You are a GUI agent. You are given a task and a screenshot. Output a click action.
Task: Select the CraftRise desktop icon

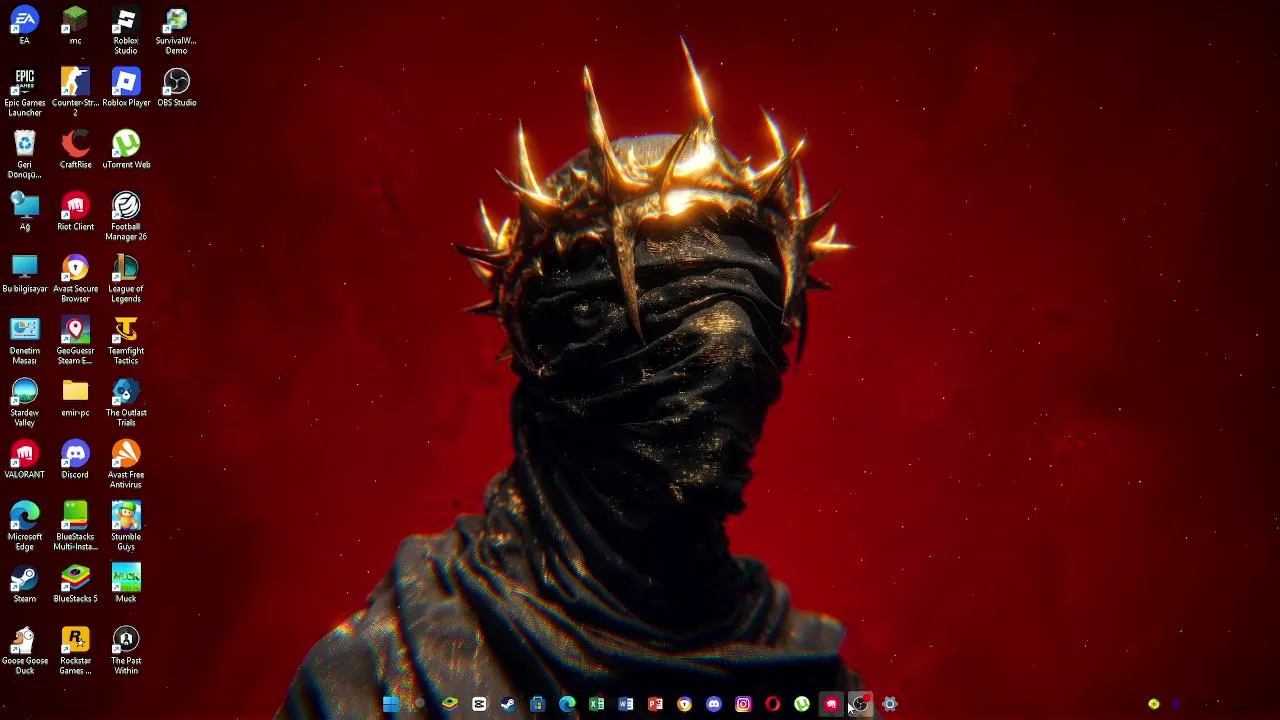click(x=75, y=151)
